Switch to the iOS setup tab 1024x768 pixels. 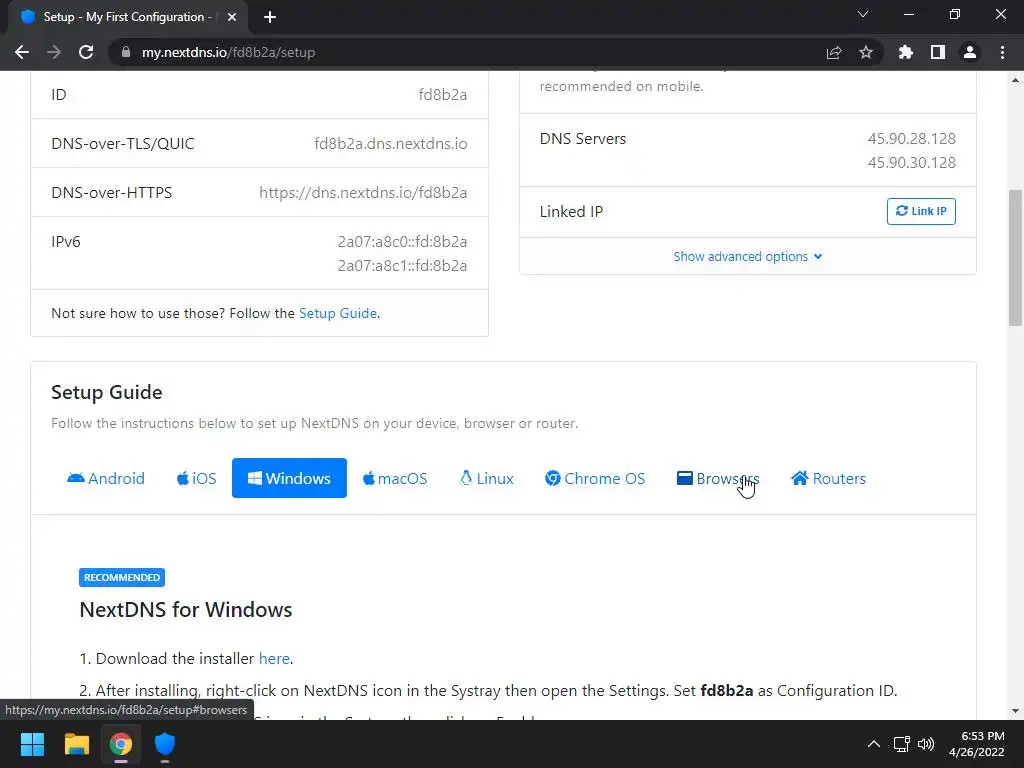coord(197,478)
